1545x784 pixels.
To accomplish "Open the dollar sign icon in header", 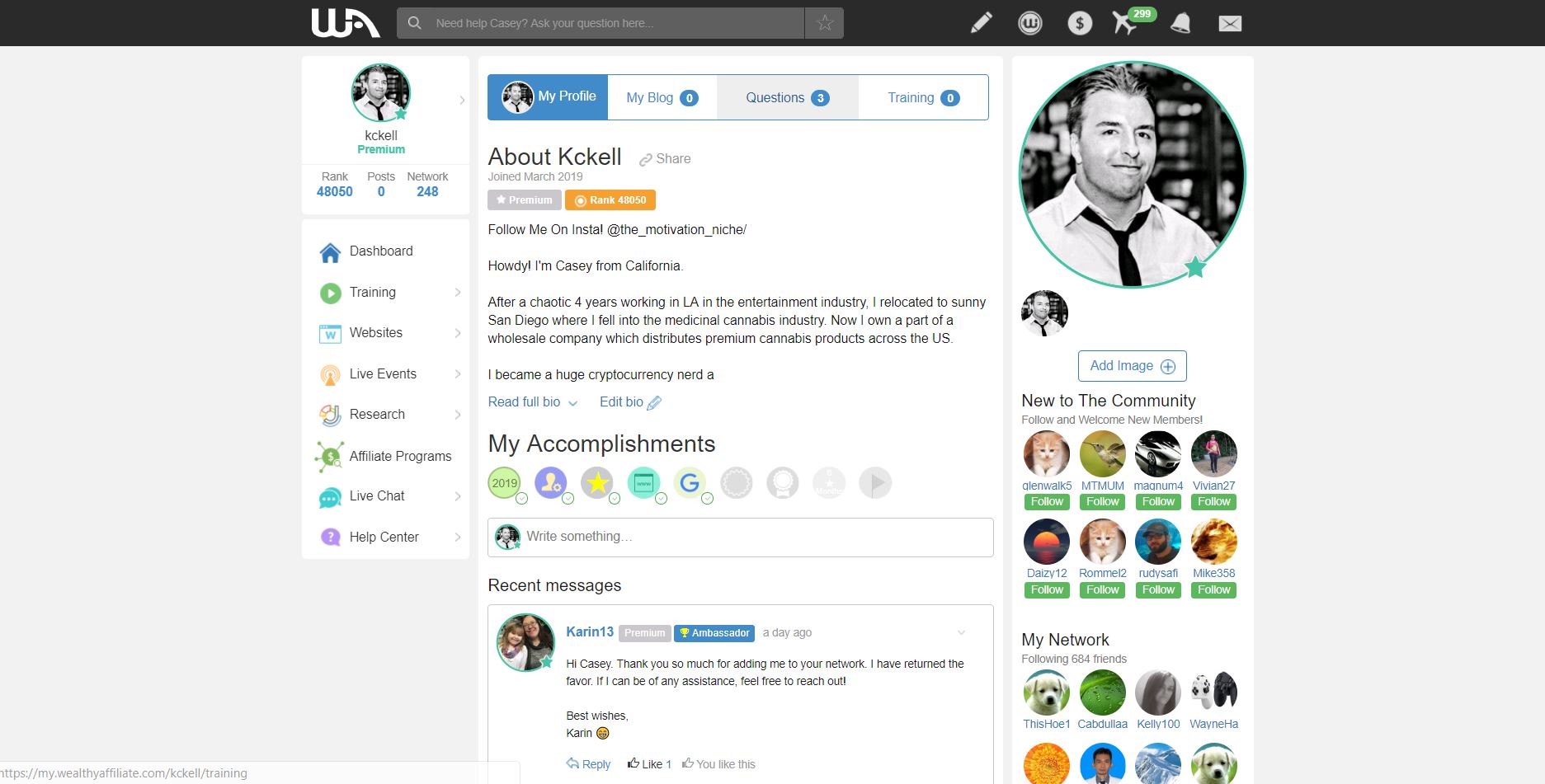I will click(x=1080, y=23).
